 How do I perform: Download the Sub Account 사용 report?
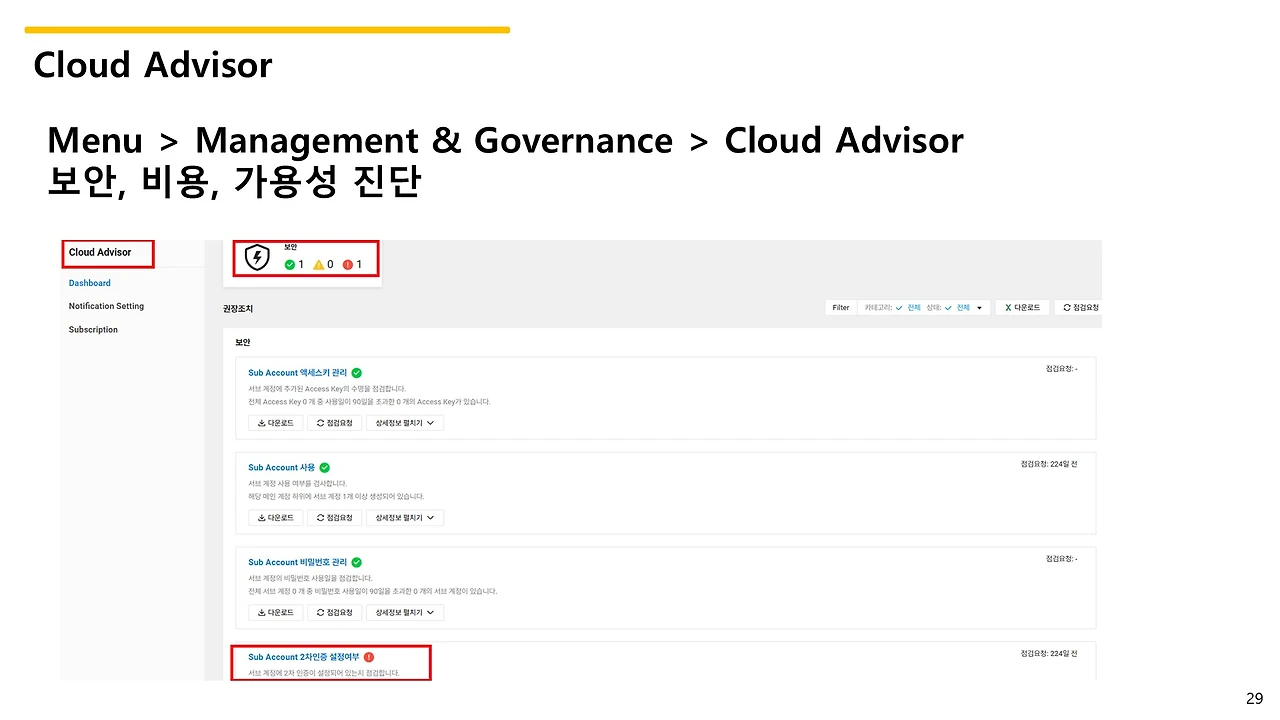[x=275, y=518]
